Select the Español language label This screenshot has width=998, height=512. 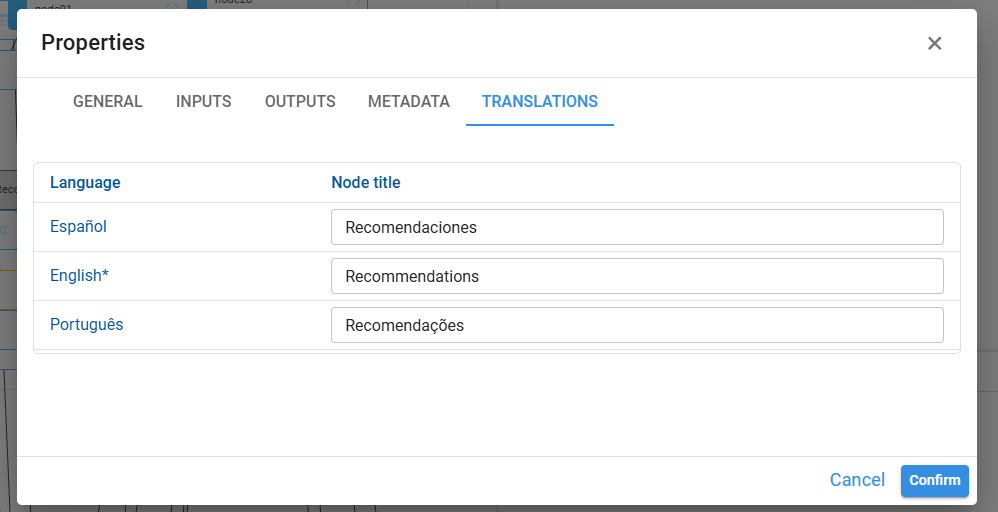(x=79, y=227)
